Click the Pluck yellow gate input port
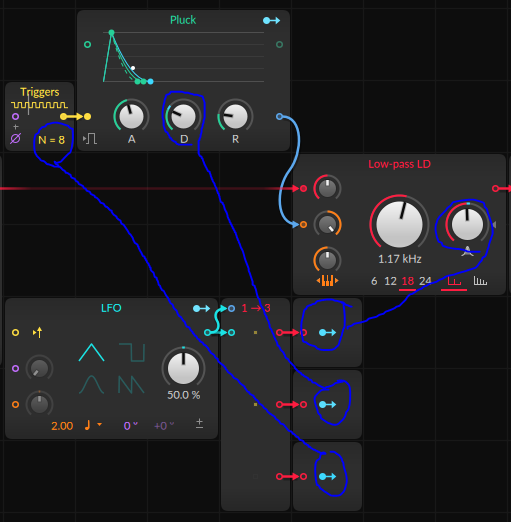This screenshot has height=522, width=511. click(87, 116)
